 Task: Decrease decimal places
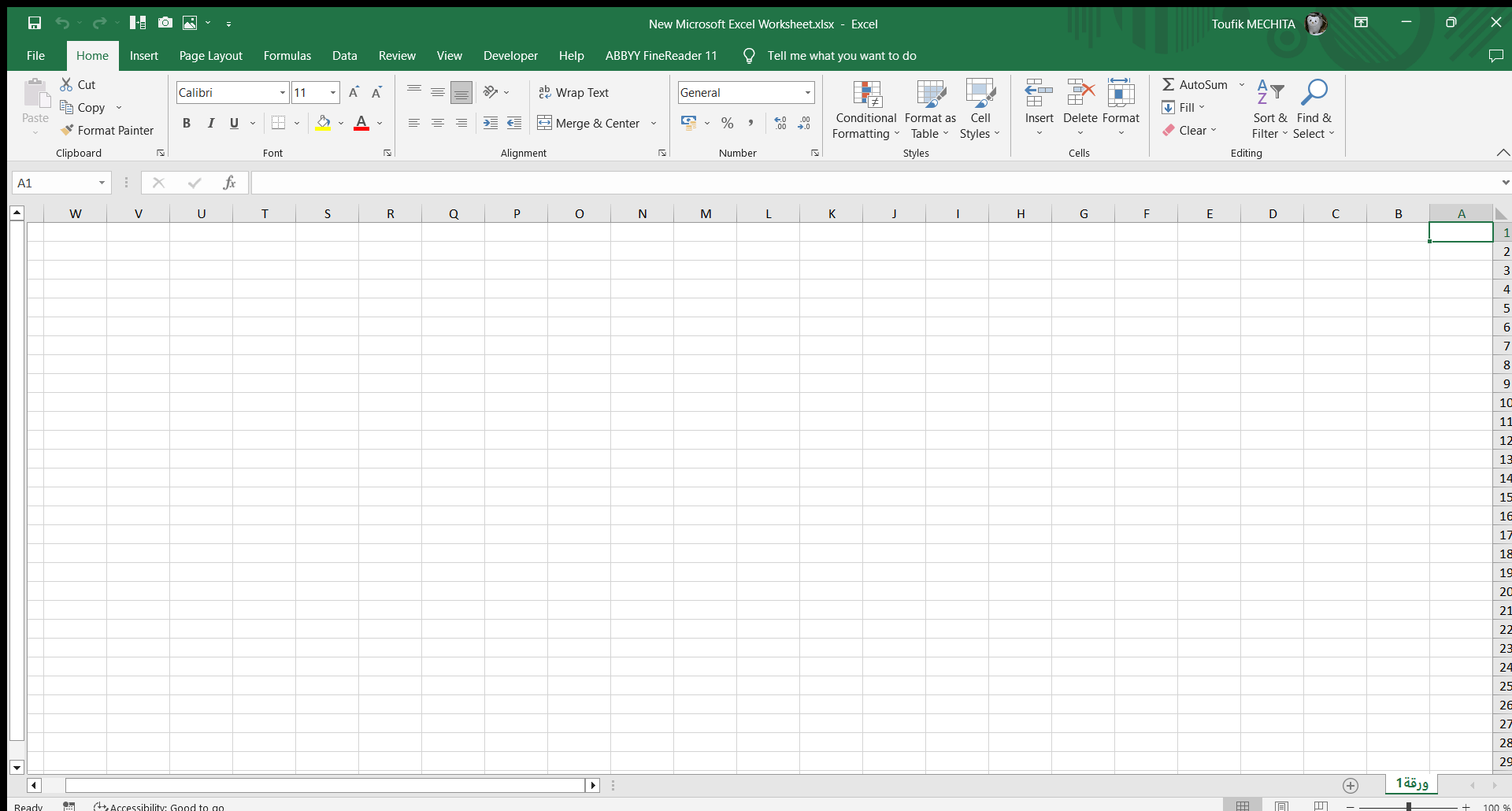pyautogui.click(x=803, y=123)
